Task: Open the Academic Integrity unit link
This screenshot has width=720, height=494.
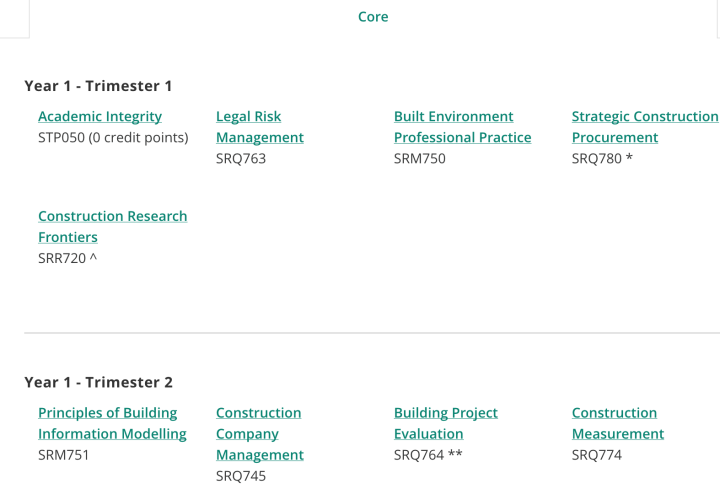Action: pyautogui.click(x=100, y=116)
